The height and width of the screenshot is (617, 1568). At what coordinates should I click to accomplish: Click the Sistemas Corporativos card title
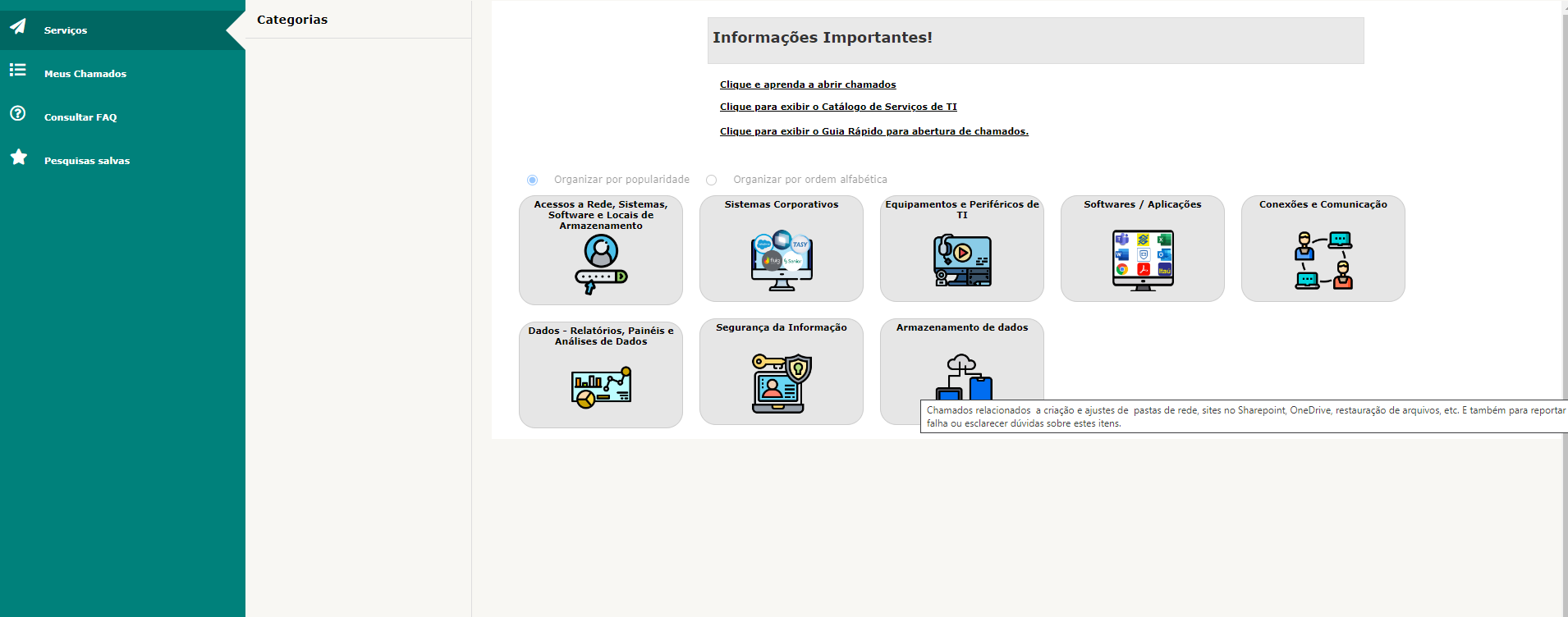pyautogui.click(x=782, y=204)
